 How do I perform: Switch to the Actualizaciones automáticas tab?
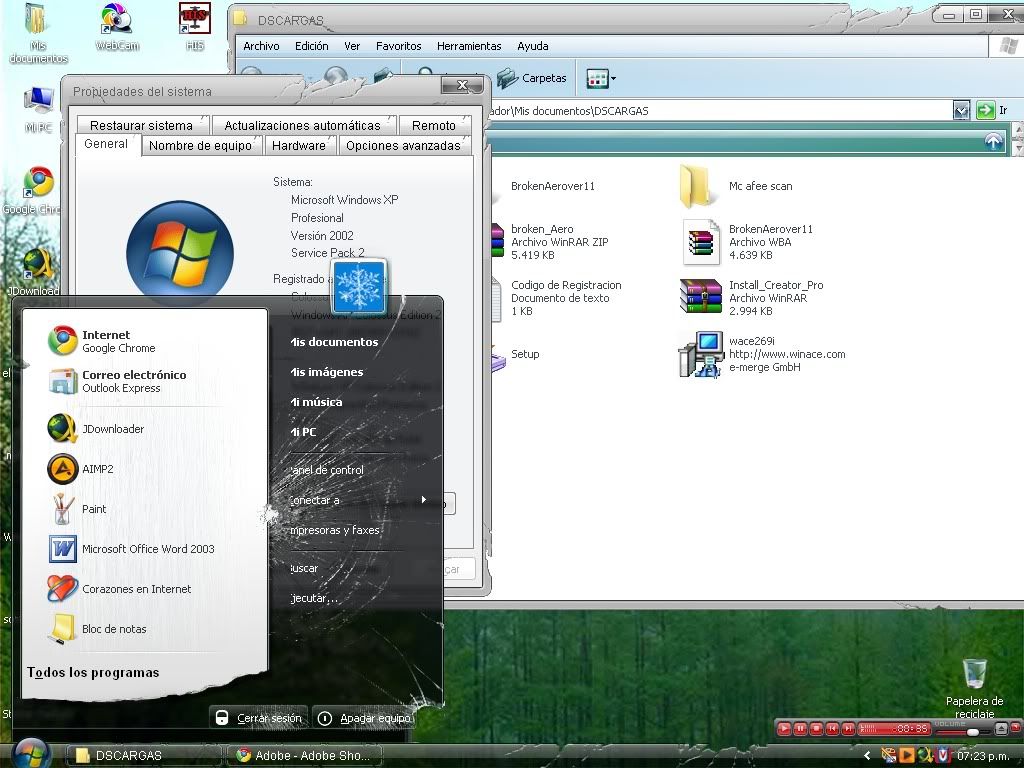[x=302, y=125]
